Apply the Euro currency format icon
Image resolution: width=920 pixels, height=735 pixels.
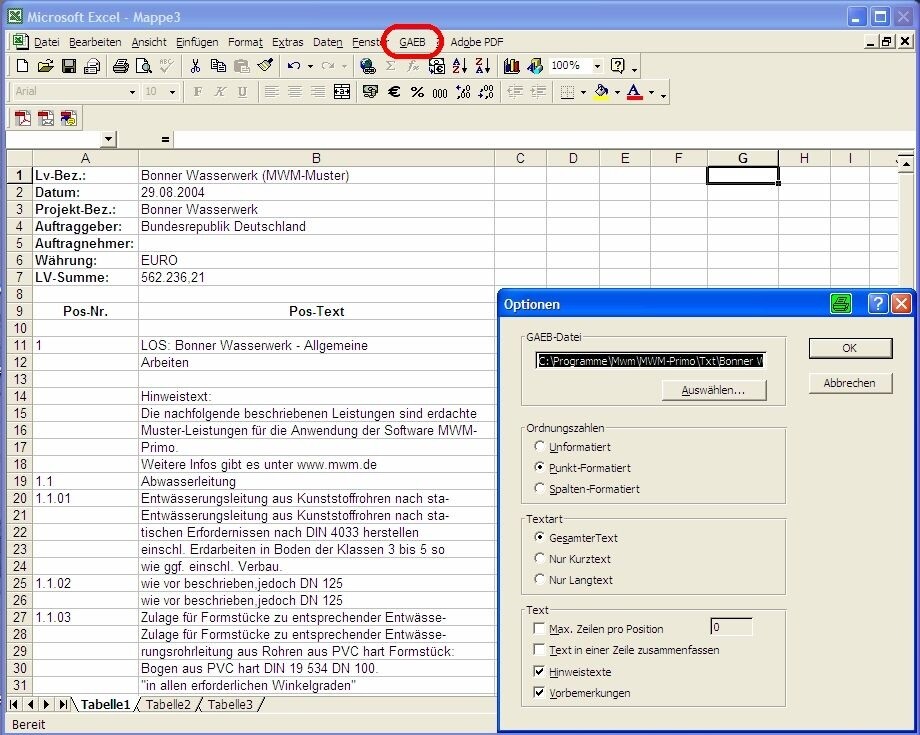[394, 92]
